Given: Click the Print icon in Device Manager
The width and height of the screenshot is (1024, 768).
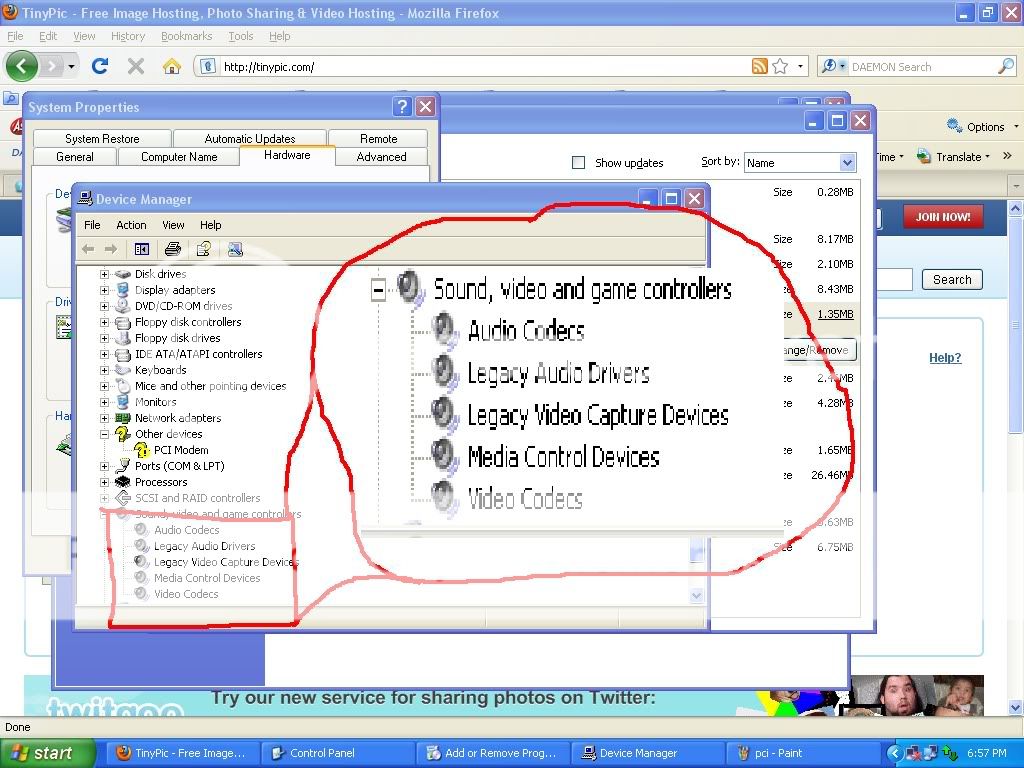Looking at the screenshot, I should [172, 249].
